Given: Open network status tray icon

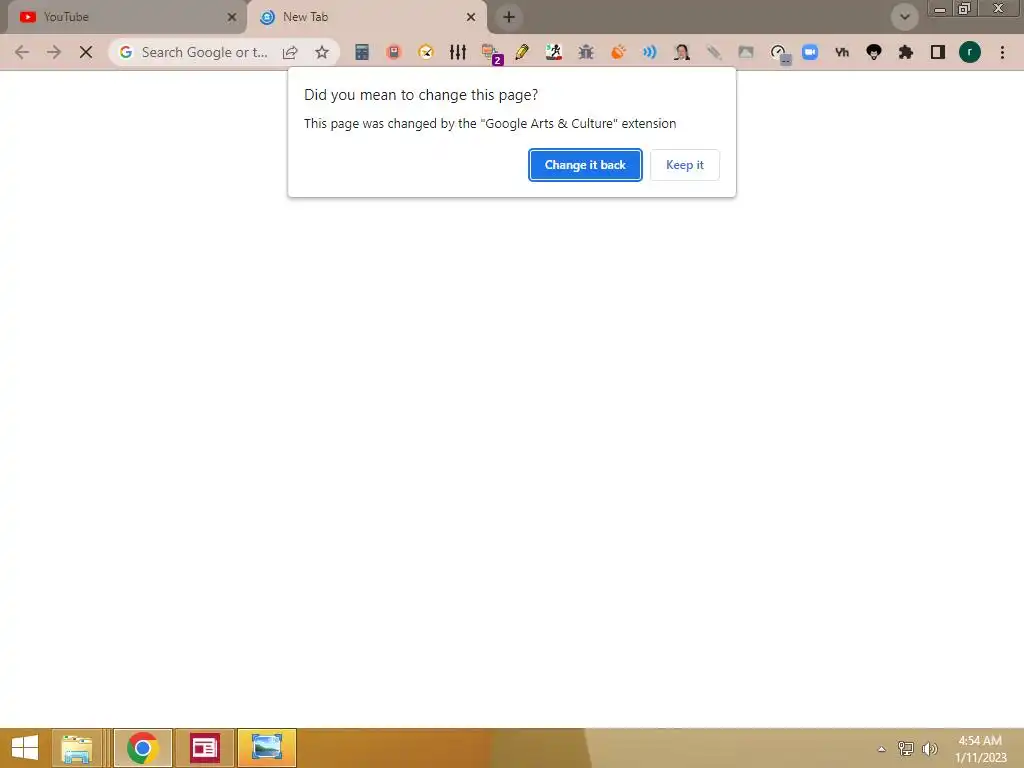Looking at the screenshot, I should pyautogui.click(x=905, y=748).
